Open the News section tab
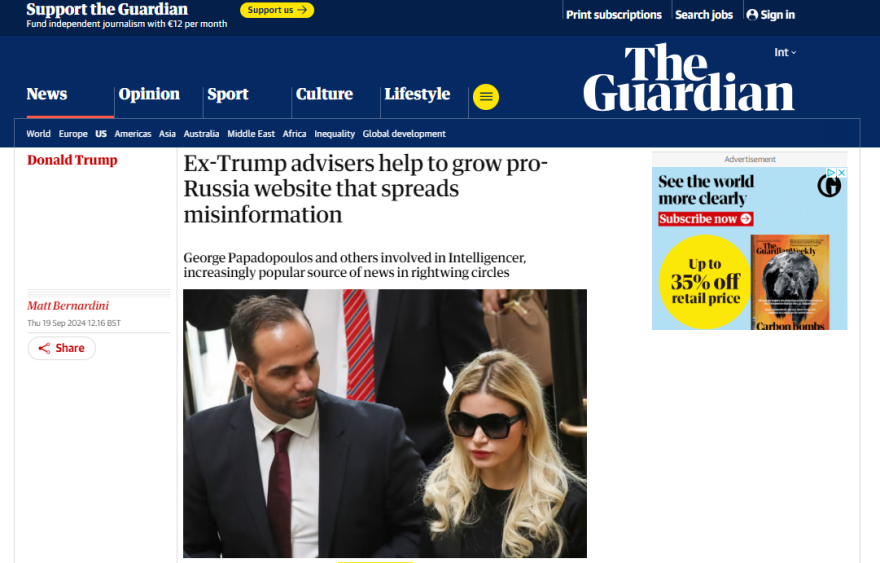This screenshot has height=563, width=880. pyautogui.click(x=47, y=94)
